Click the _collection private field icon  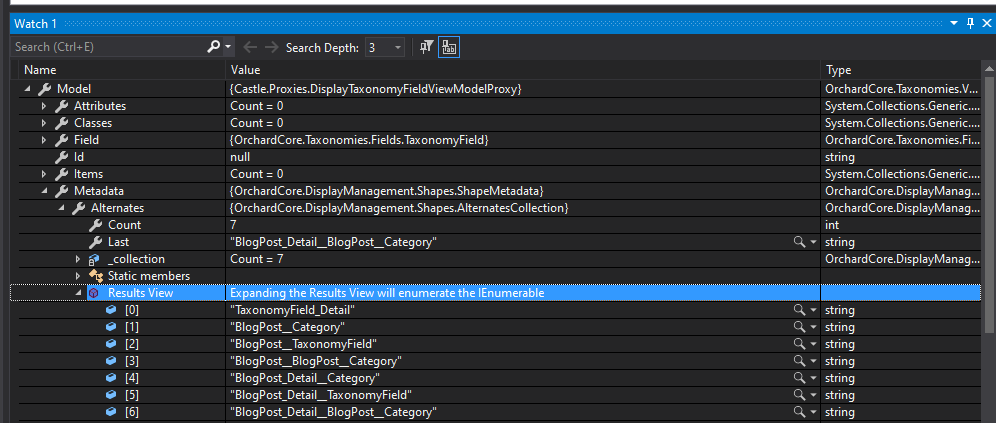click(x=94, y=259)
